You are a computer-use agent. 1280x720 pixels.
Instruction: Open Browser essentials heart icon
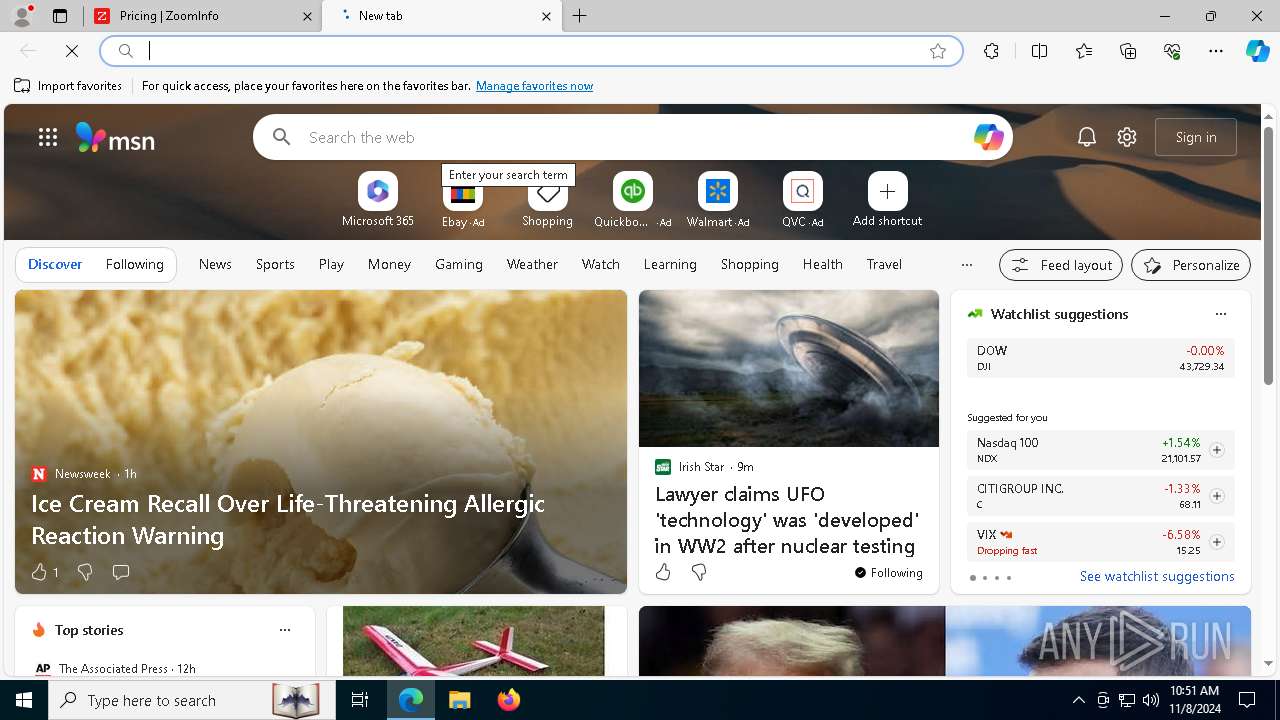click(x=1172, y=51)
